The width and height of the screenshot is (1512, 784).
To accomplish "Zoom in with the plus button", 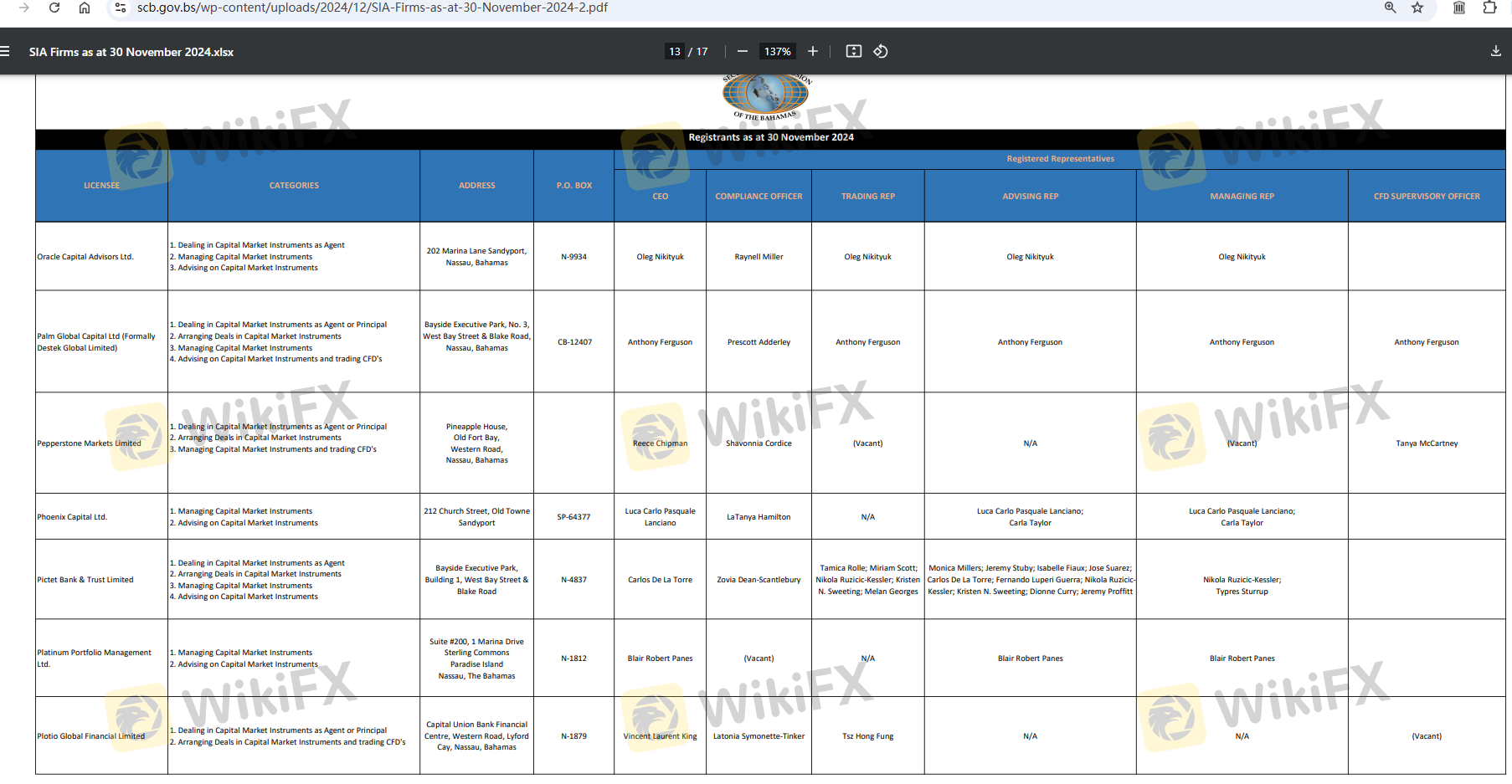I will point(812,51).
